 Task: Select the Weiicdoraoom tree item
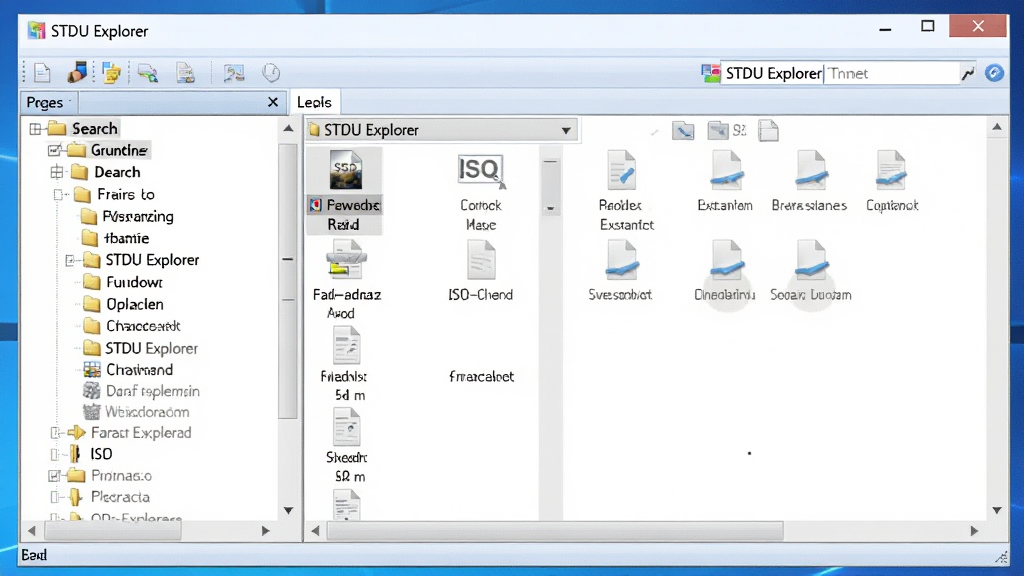pos(136,412)
